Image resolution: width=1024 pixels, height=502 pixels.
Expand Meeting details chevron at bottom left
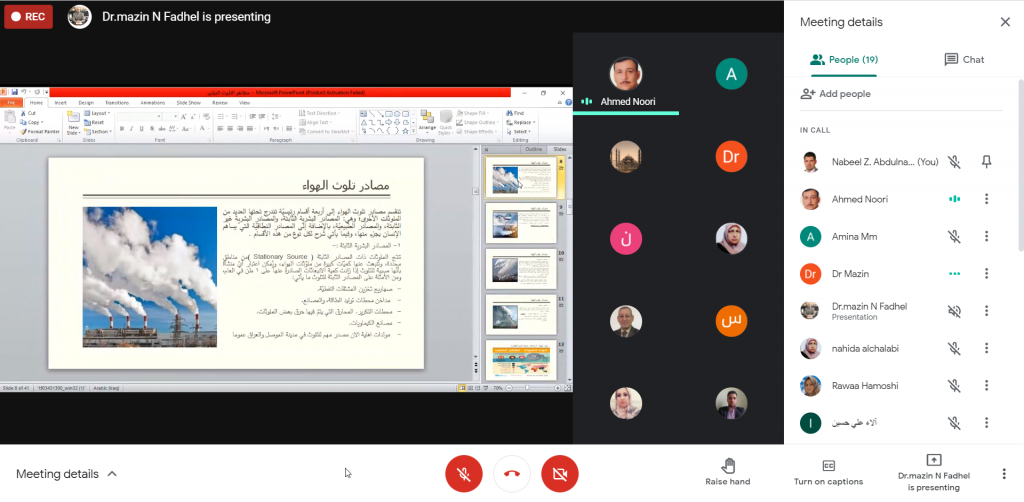coord(112,474)
